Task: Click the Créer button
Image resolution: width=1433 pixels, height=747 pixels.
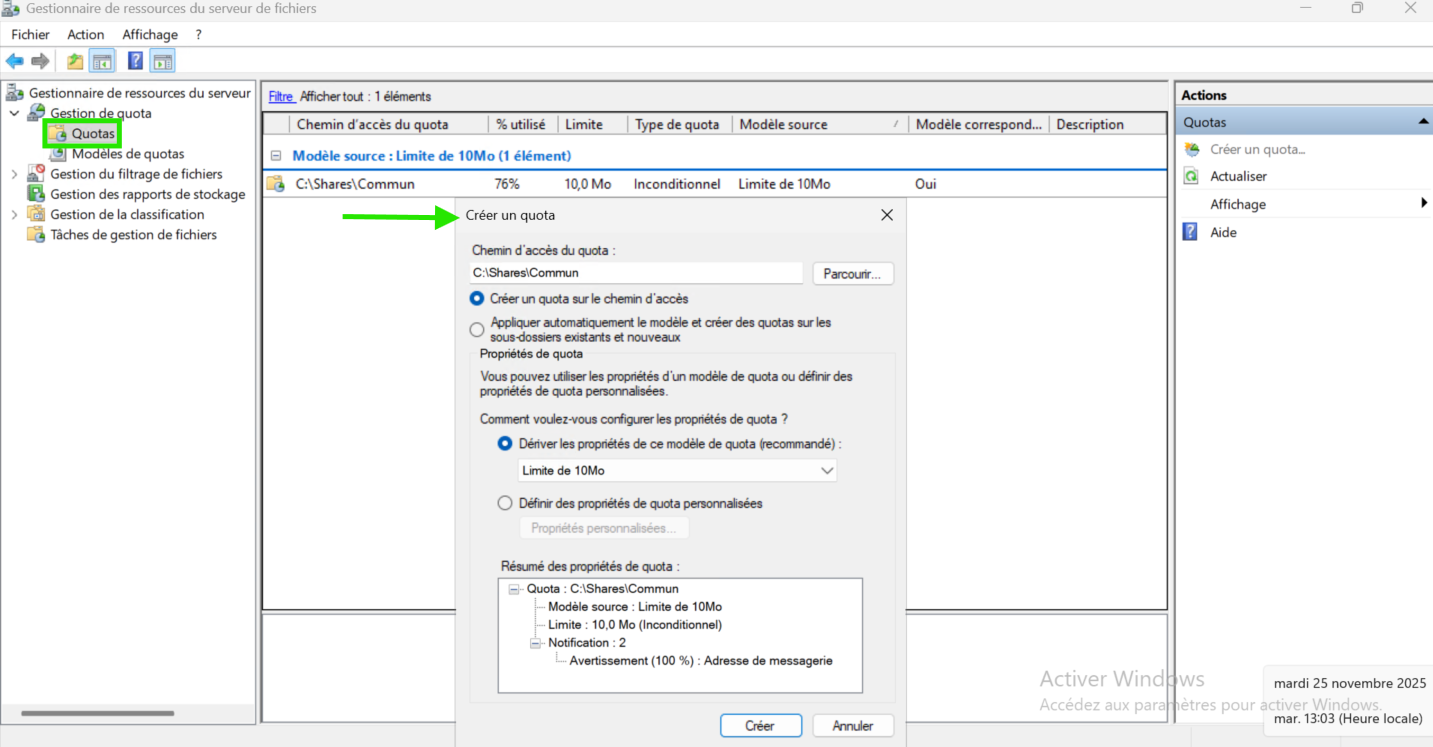Action: [x=760, y=726]
